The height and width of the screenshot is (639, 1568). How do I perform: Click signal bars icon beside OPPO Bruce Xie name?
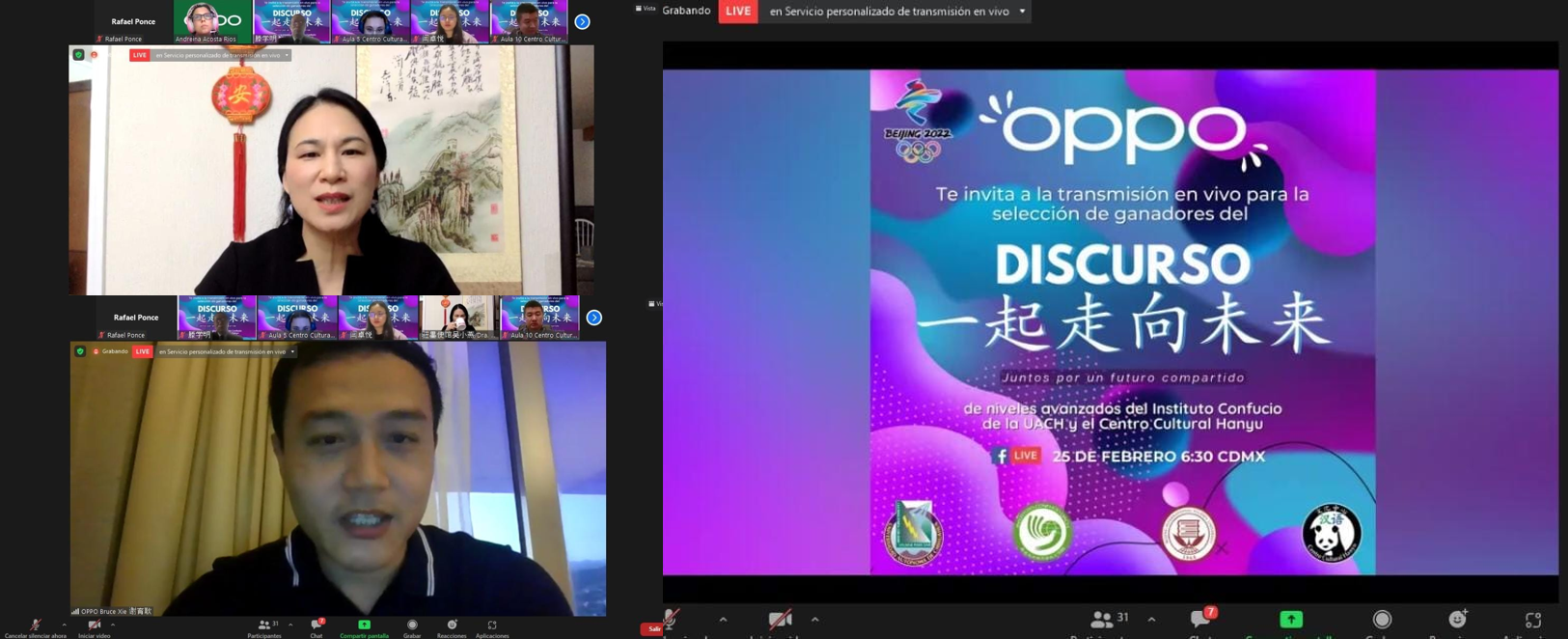coord(75,611)
